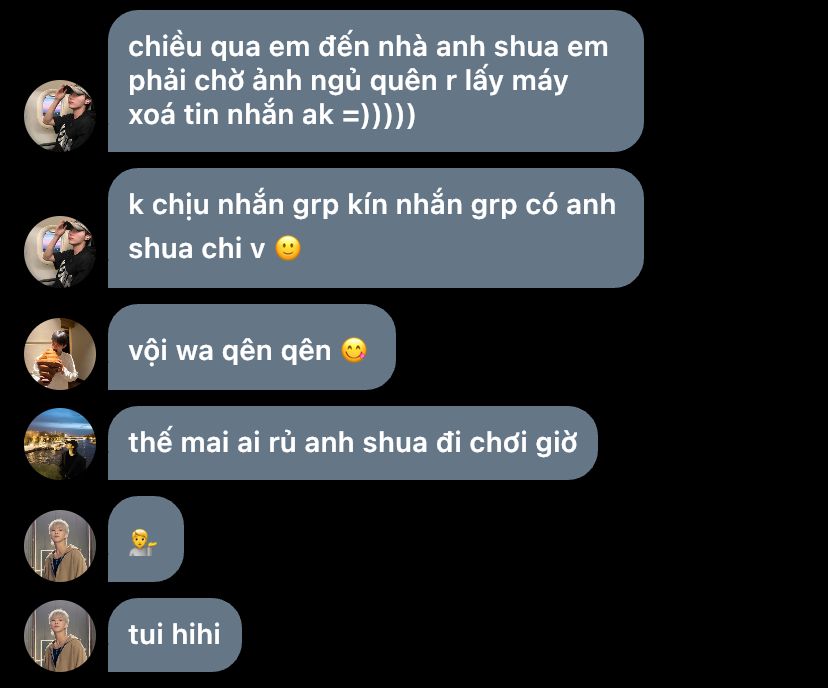
Task: Click the words 'xoá tin nhắn ak'
Action: pos(231,115)
